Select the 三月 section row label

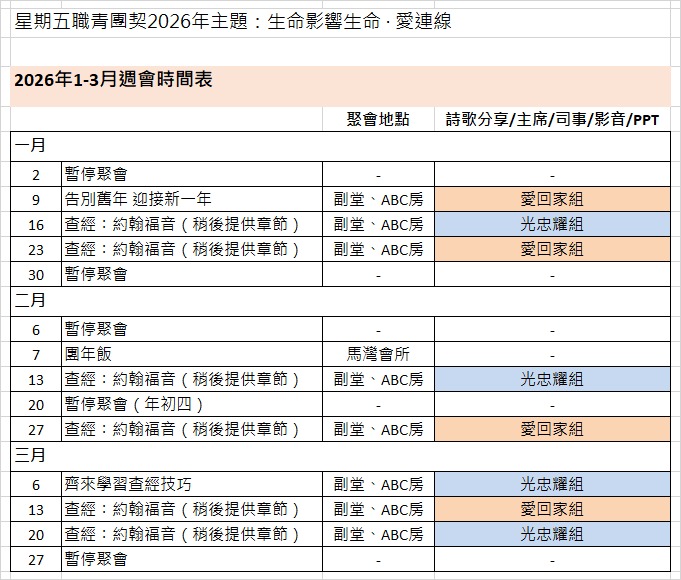coord(30,456)
